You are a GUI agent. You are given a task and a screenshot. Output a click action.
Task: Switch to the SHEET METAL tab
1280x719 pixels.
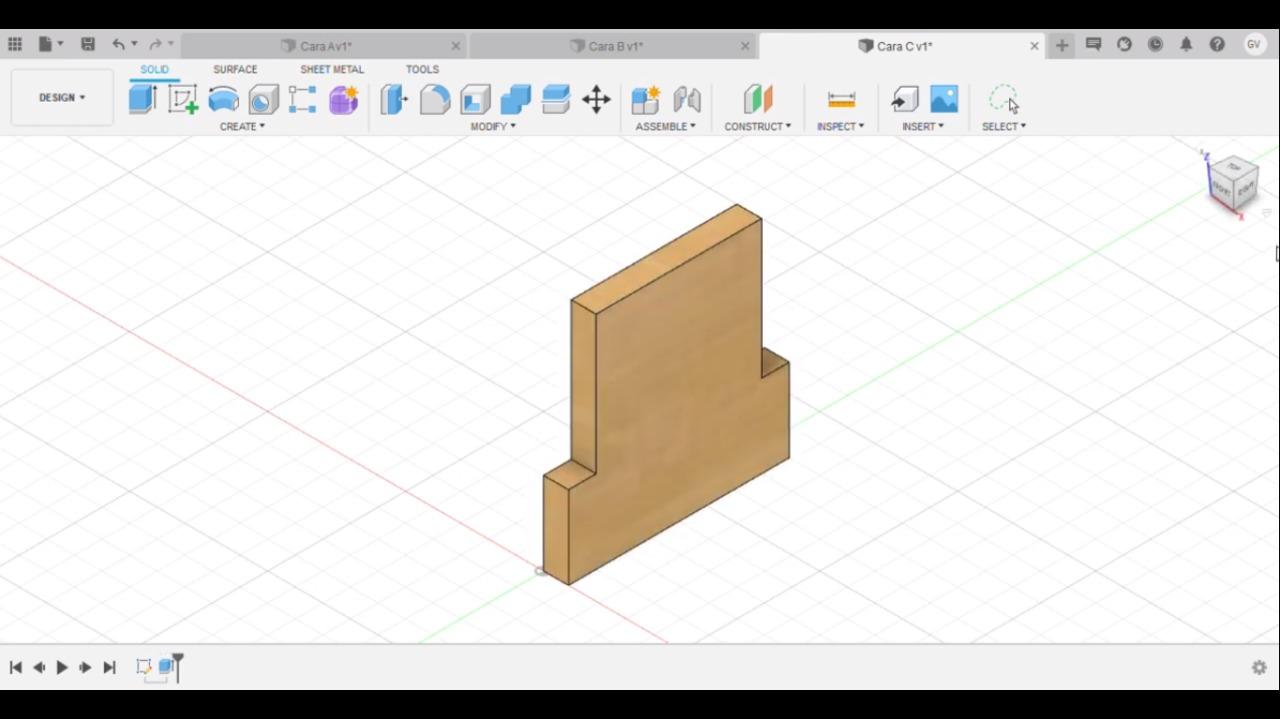[332, 70]
